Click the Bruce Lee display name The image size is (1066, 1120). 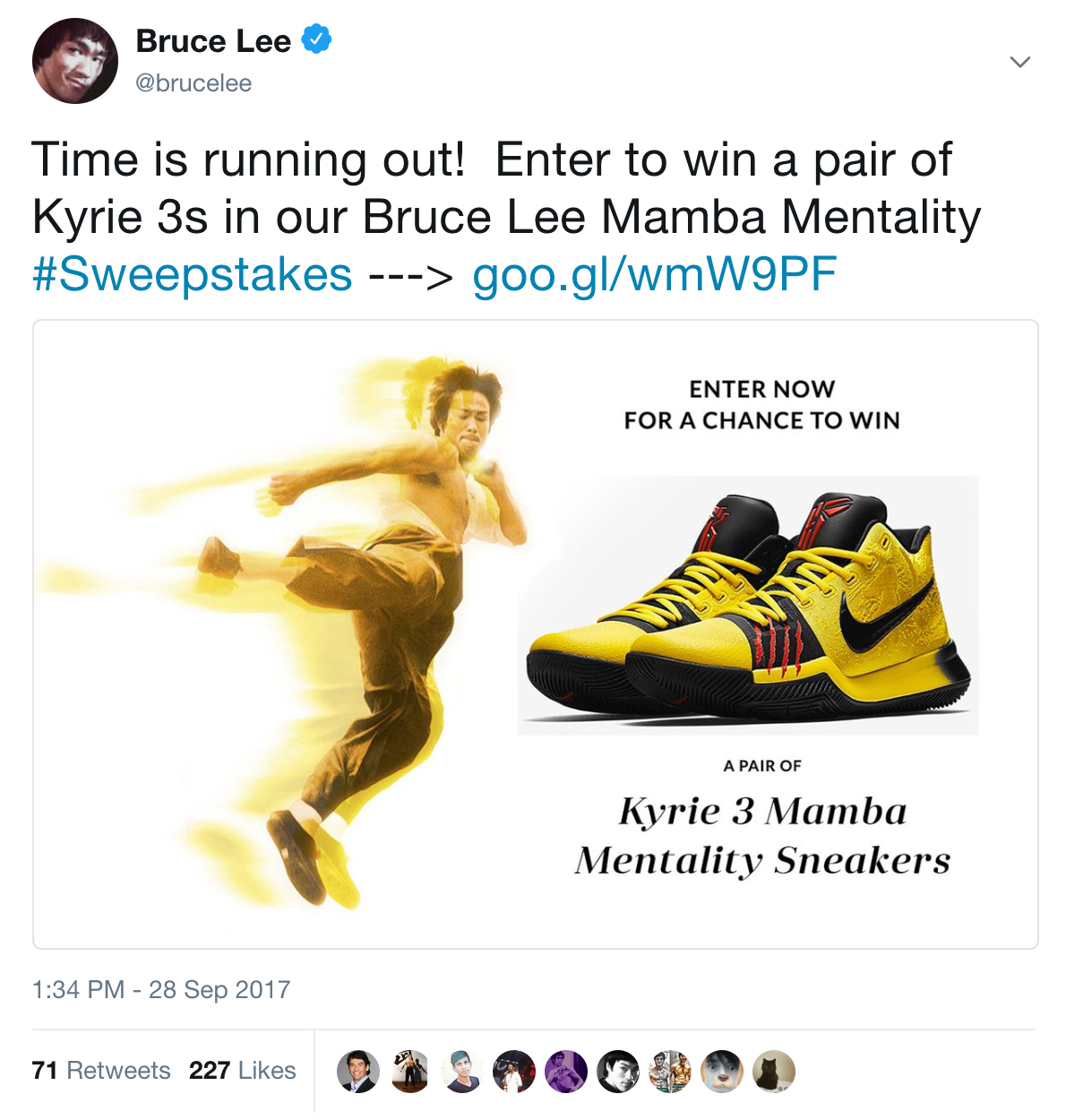click(213, 41)
